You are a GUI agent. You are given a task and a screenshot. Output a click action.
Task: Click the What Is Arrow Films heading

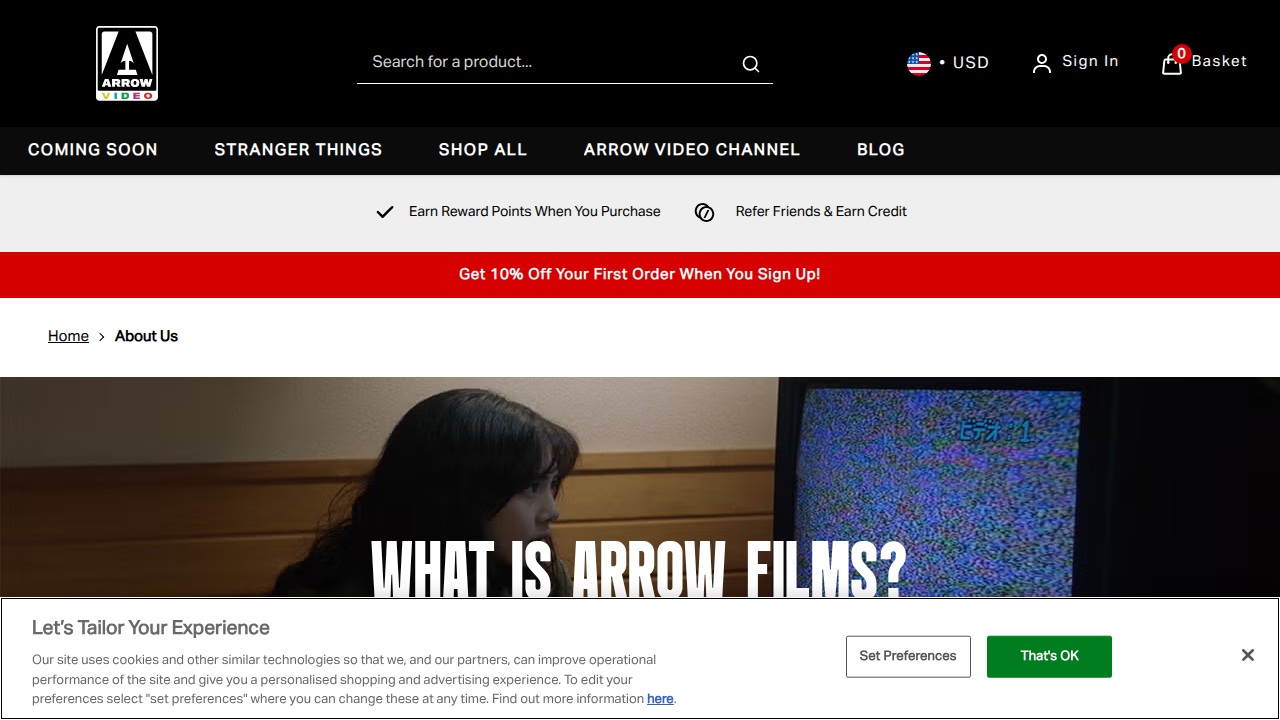pos(638,570)
